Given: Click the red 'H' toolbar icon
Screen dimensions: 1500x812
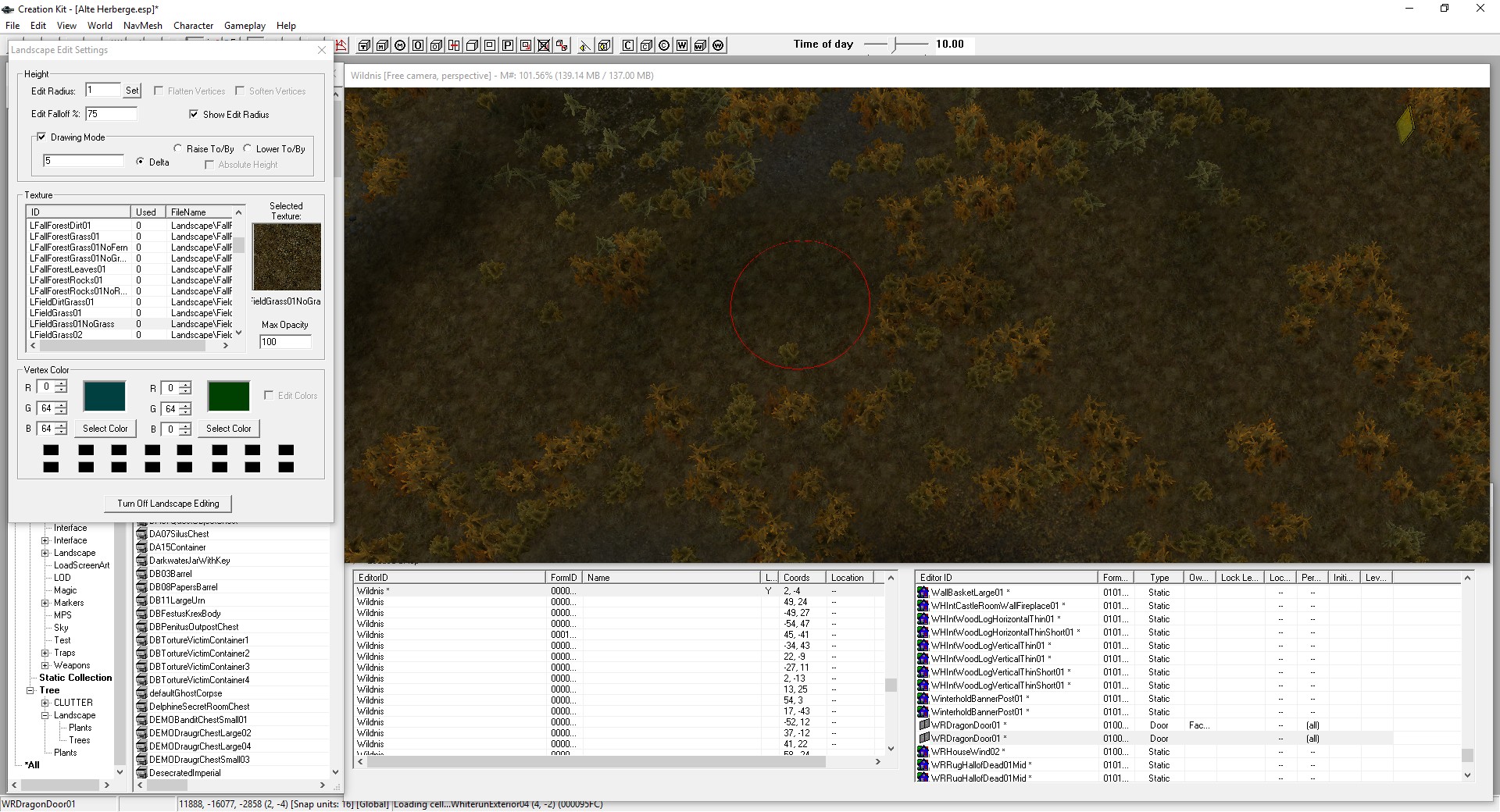Looking at the screenshot, I should (x=454, y=45).
